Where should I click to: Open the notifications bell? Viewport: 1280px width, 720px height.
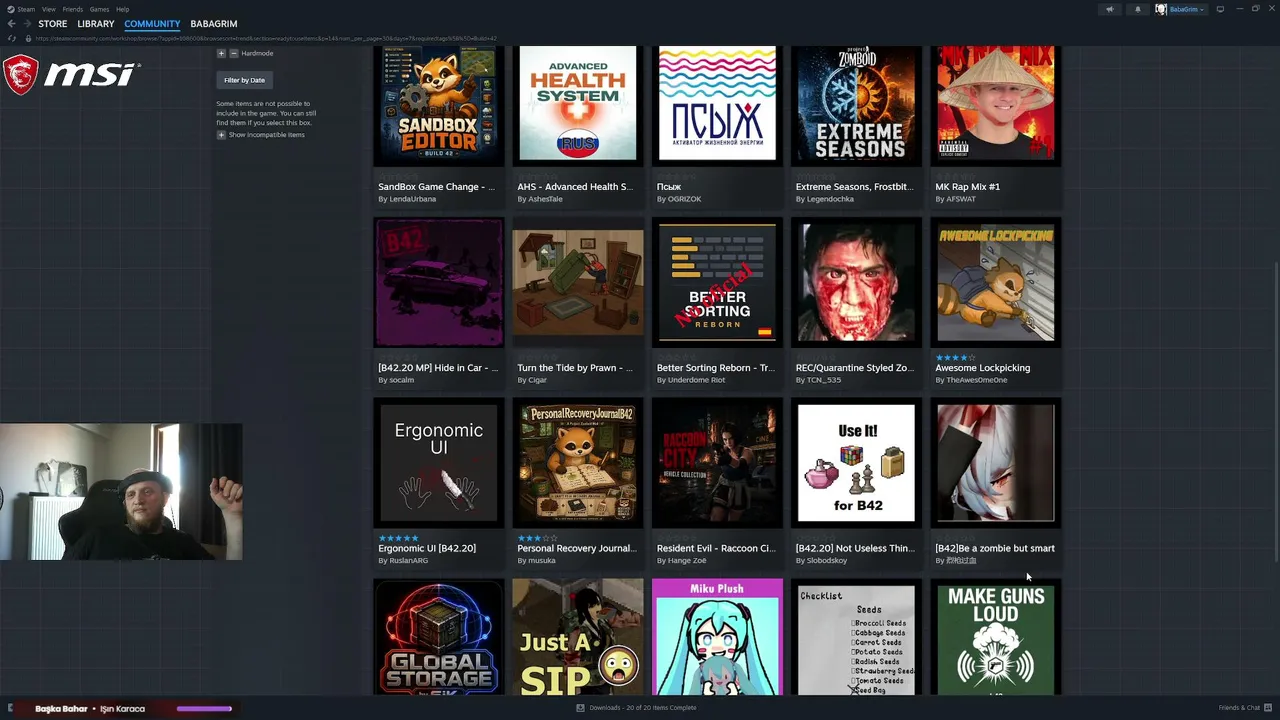coord(1137,9)
